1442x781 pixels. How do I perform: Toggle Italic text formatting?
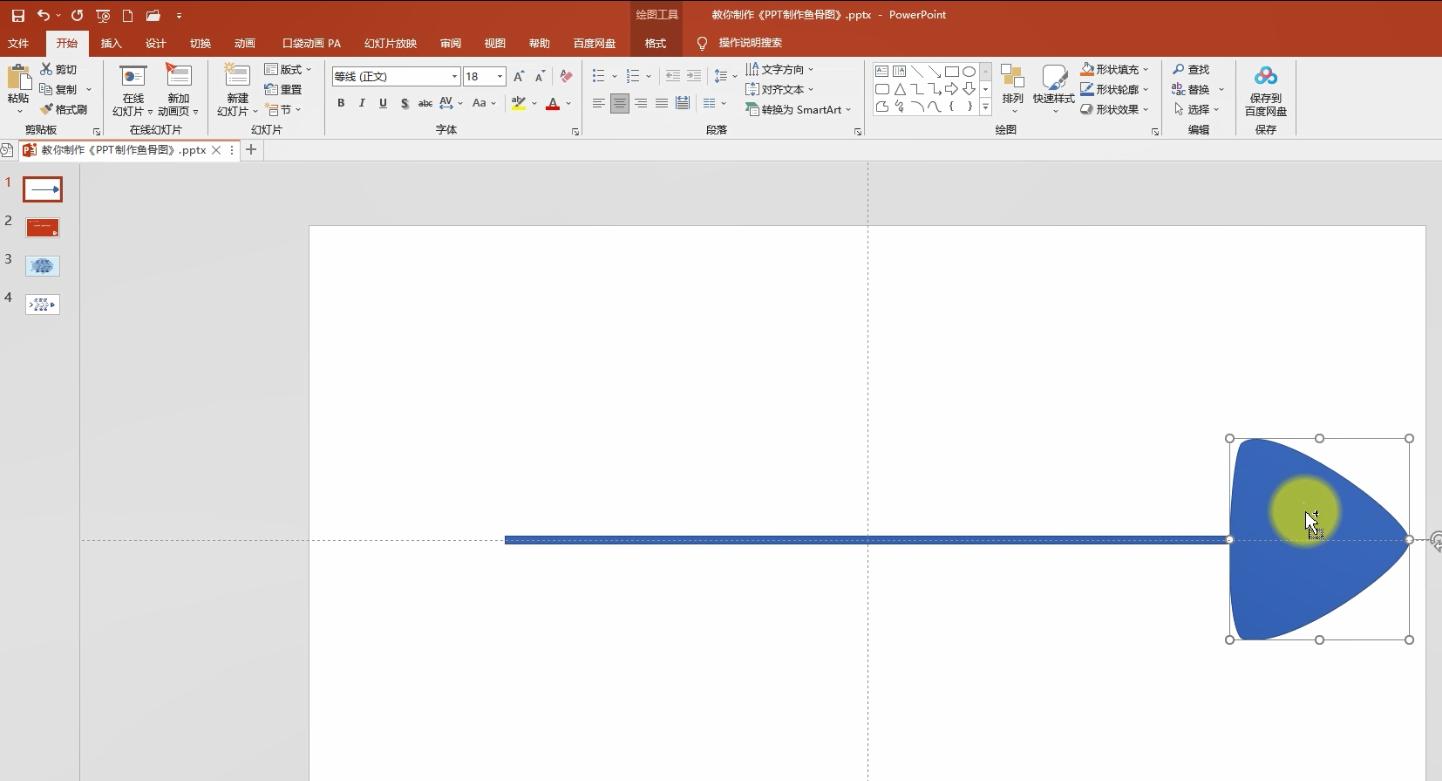(362, 103)
